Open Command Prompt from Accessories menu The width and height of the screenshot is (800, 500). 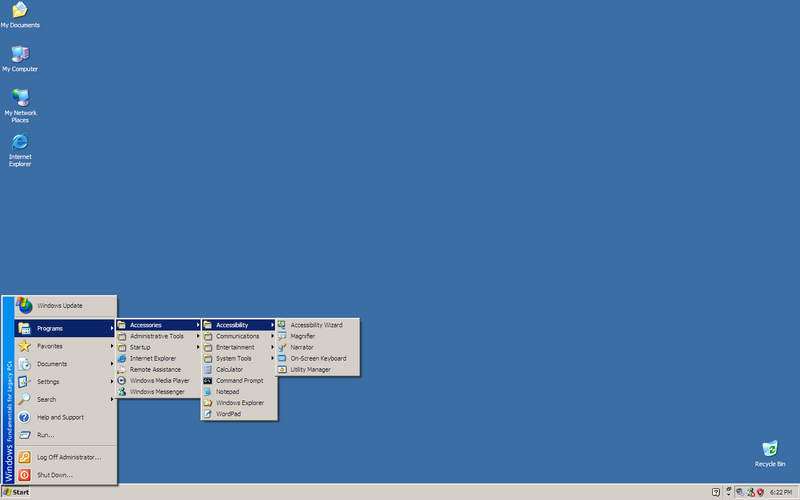[x=239, y=381]
